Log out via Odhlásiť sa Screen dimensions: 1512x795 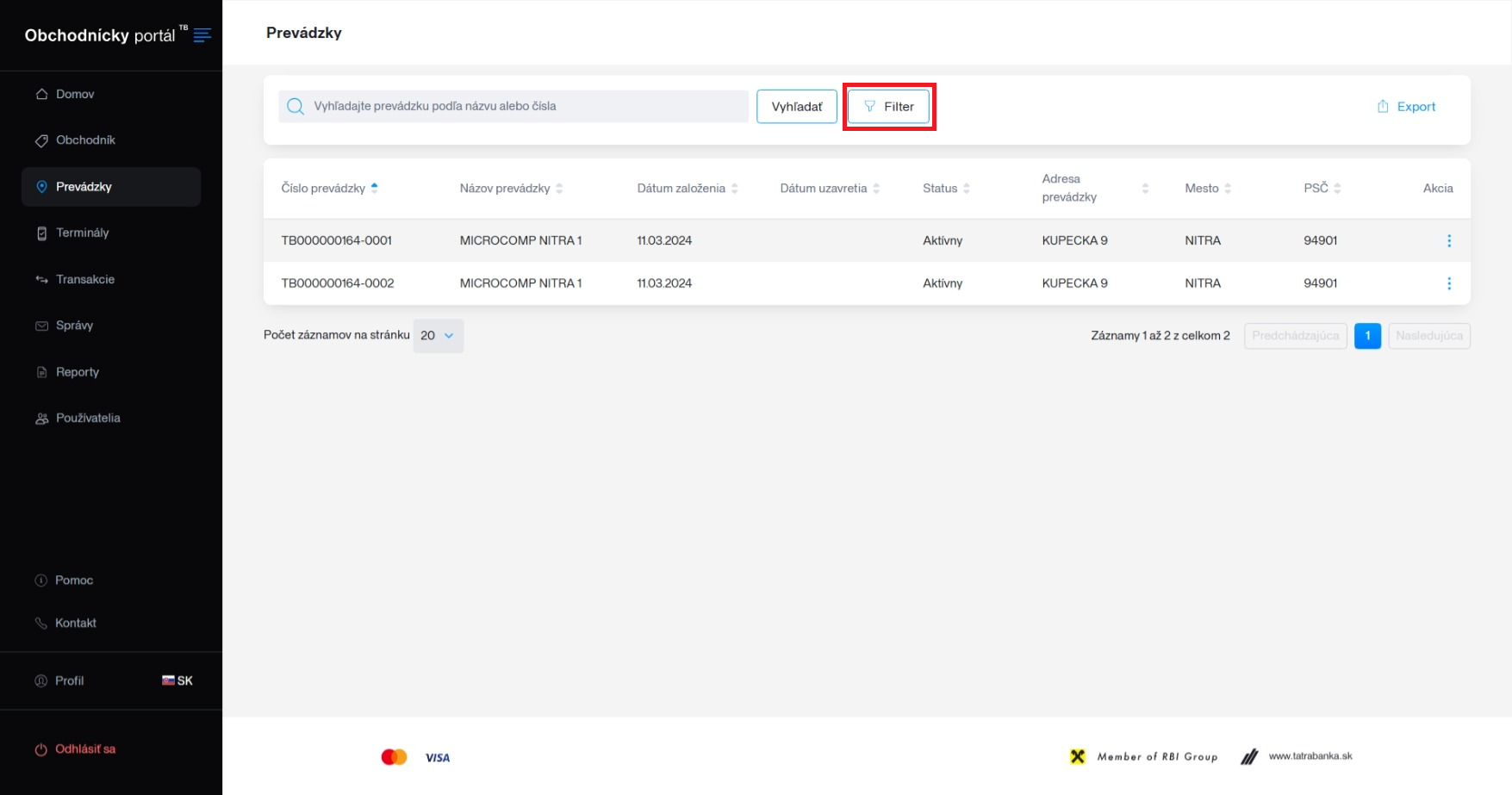[x=84, y=749]
